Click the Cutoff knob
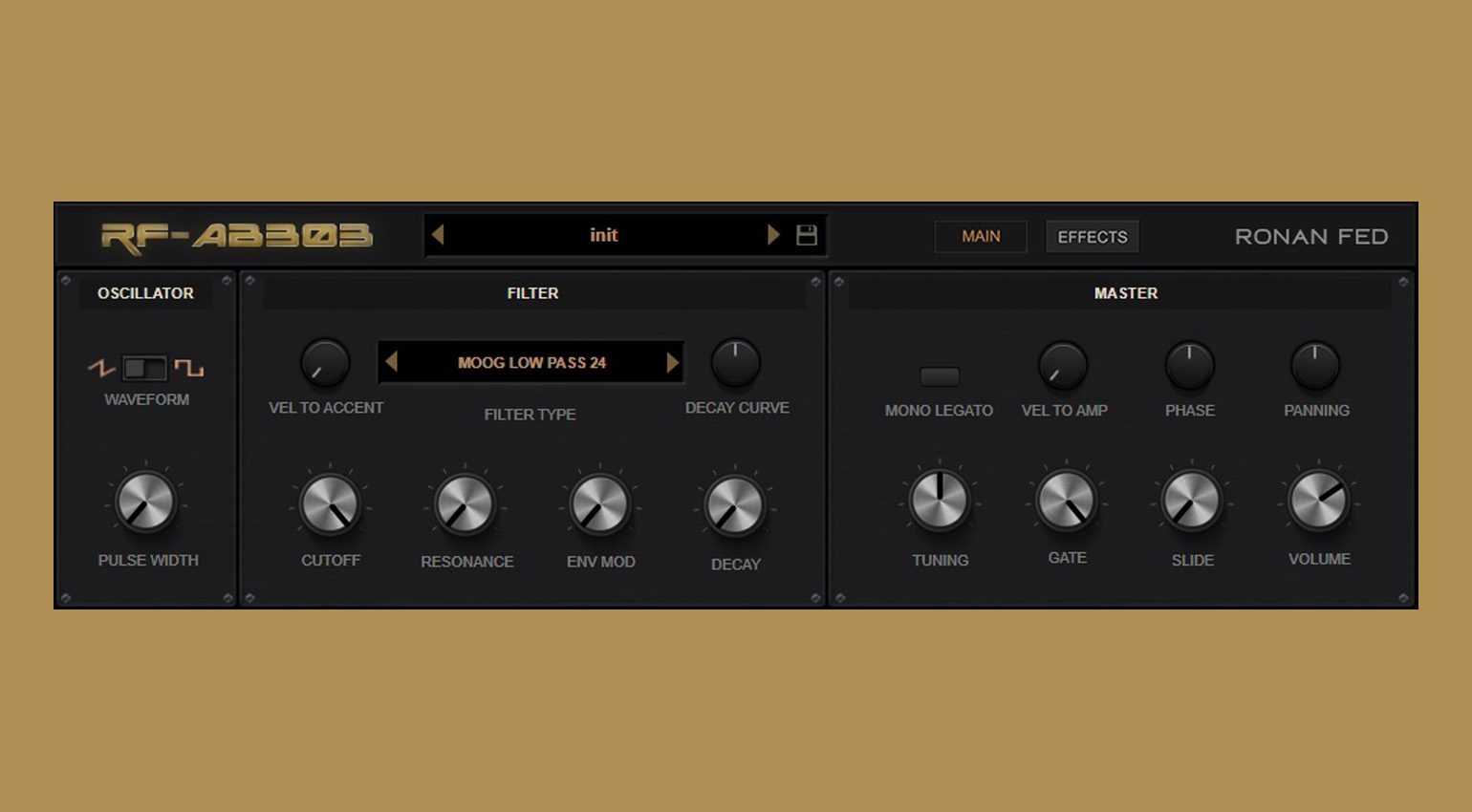The image size is (1472, 812). point(330,503)
